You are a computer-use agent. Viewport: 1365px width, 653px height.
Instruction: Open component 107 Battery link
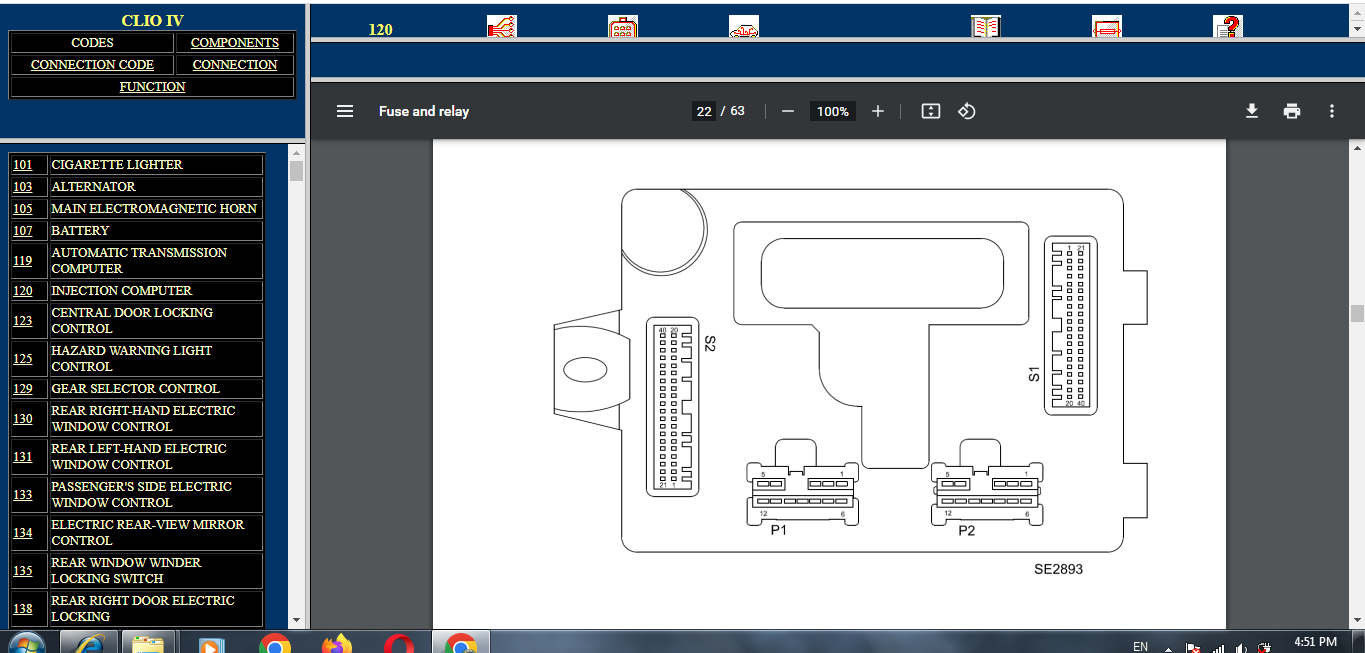[x=23, y=231]
